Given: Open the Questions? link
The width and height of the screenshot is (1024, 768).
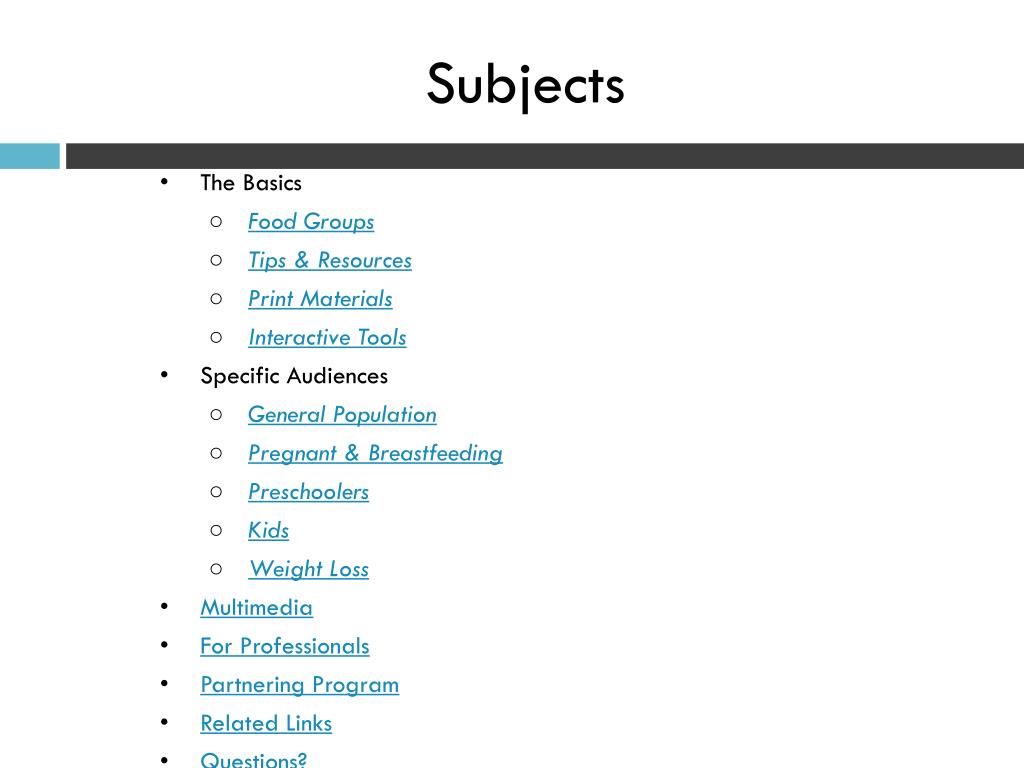Looking at the screenshot, I should [253, 759].
